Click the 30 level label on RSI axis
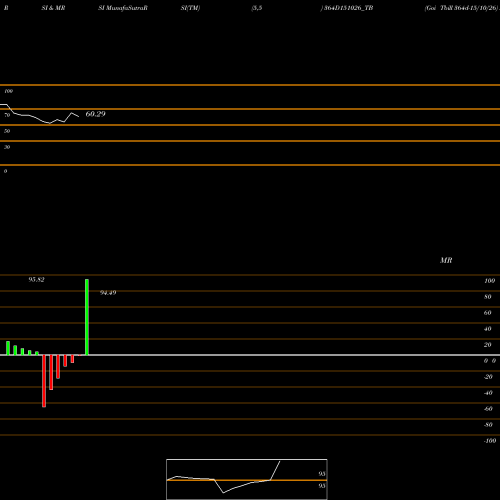 (x=7, y=147)
